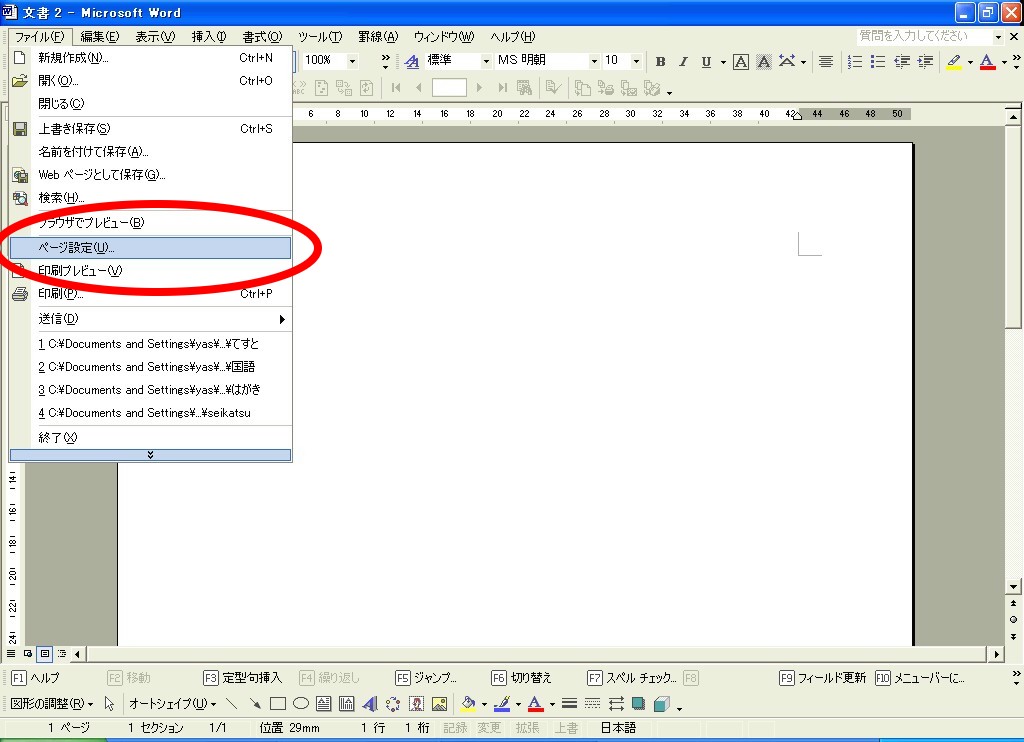The width and height of the screenshot is (1024, 742).
Task: Choose 名前を付けて保存 menu item
Action: tap(150, 152)
